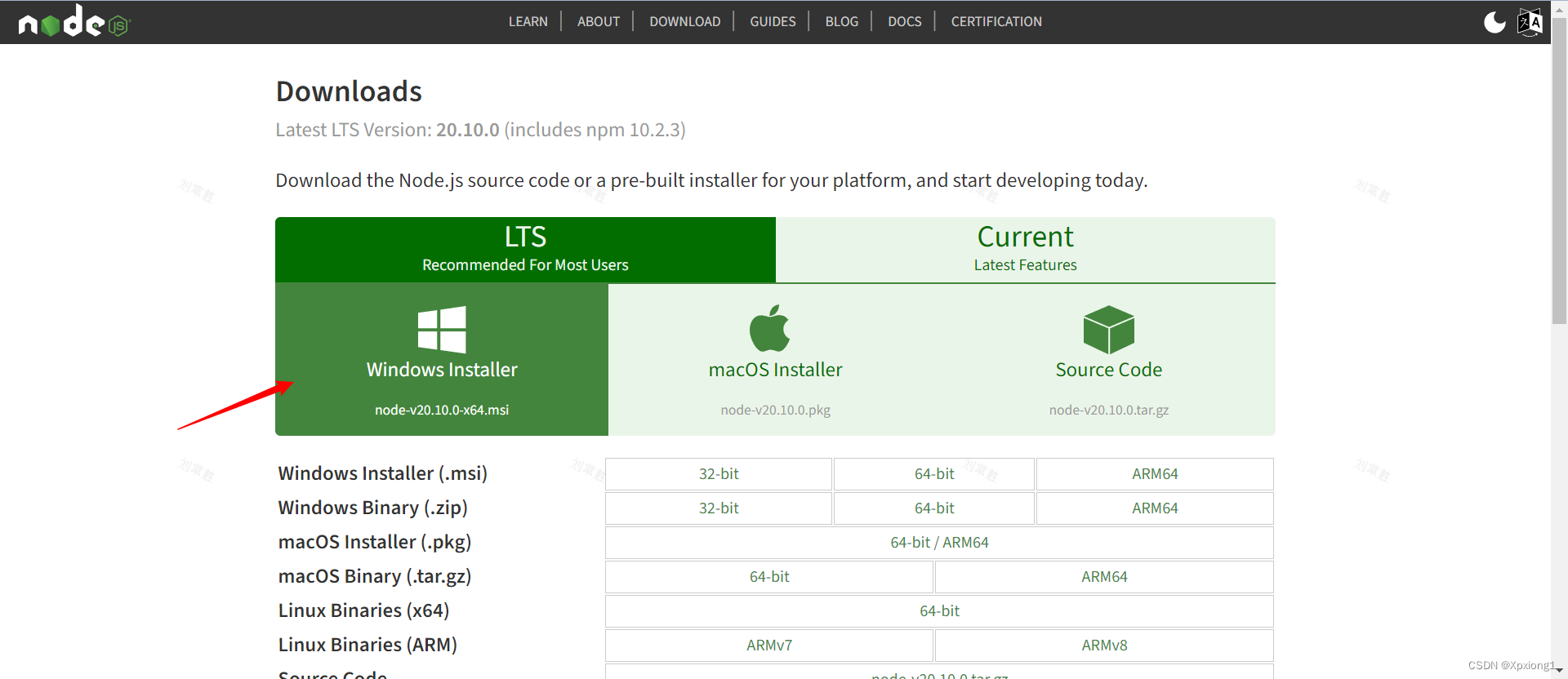Download node-v20.10.0.pkg link
Viewport: 1568px width, 679px height.
point(776,410)
